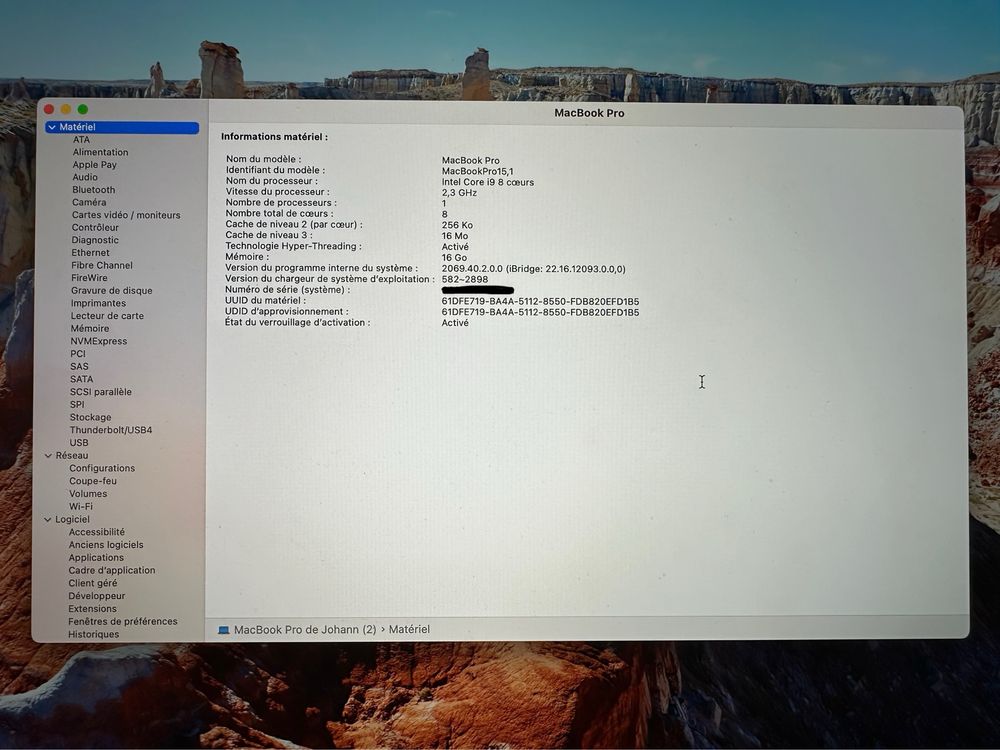Open Volumes under Réseau
The width and height of the screenshot is (1000, 750).
[88, 494]
